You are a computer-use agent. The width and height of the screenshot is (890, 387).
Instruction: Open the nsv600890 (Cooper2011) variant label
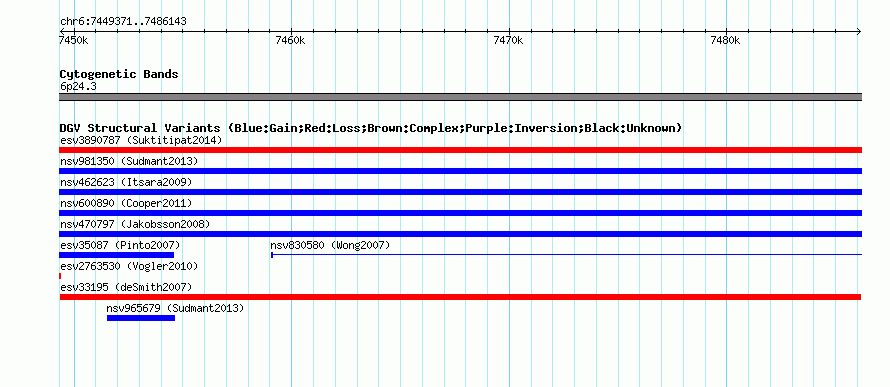pyautogui.click(x=126, y=203)
